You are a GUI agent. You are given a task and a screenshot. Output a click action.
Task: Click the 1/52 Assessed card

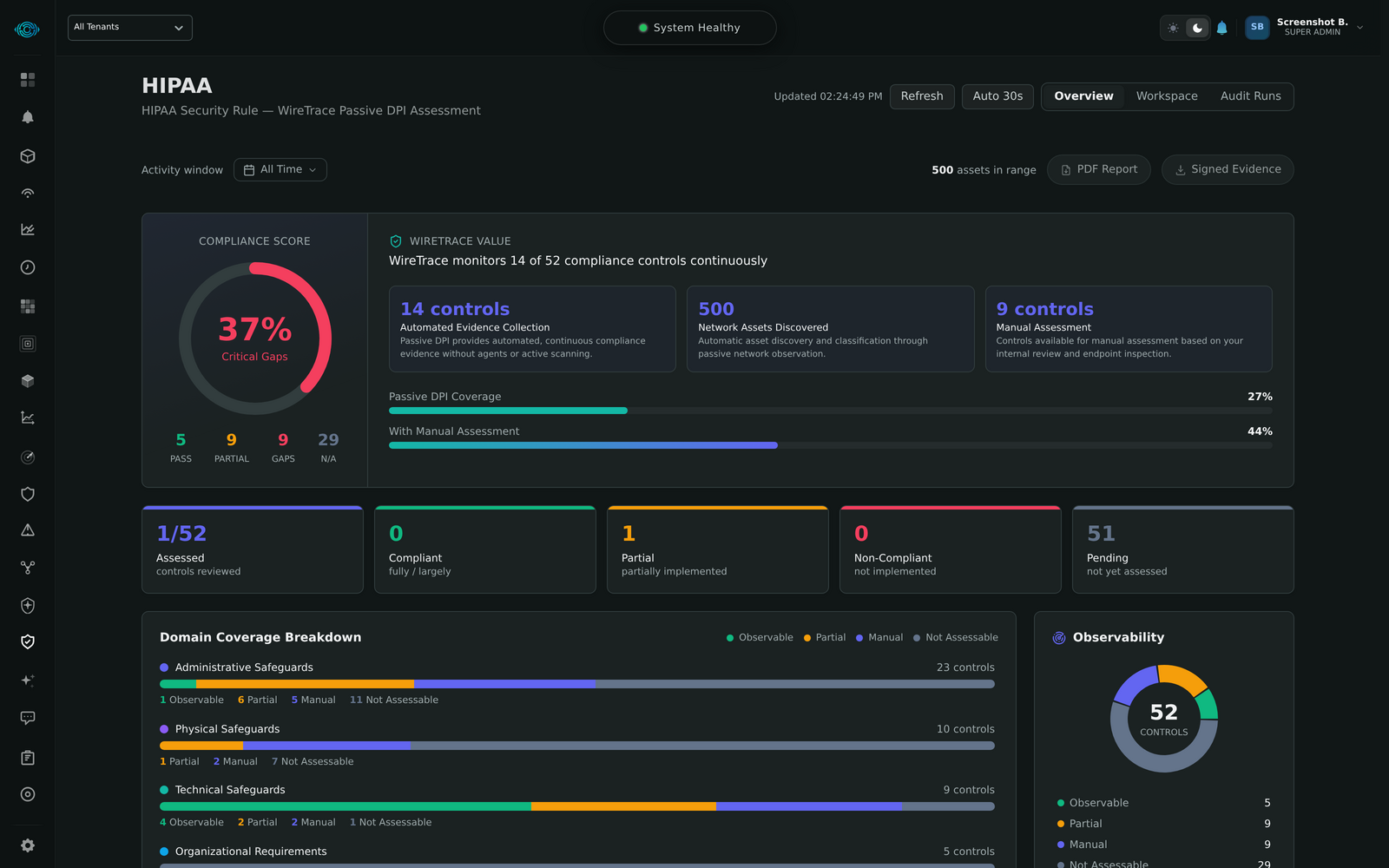click(x=253, y=549)
